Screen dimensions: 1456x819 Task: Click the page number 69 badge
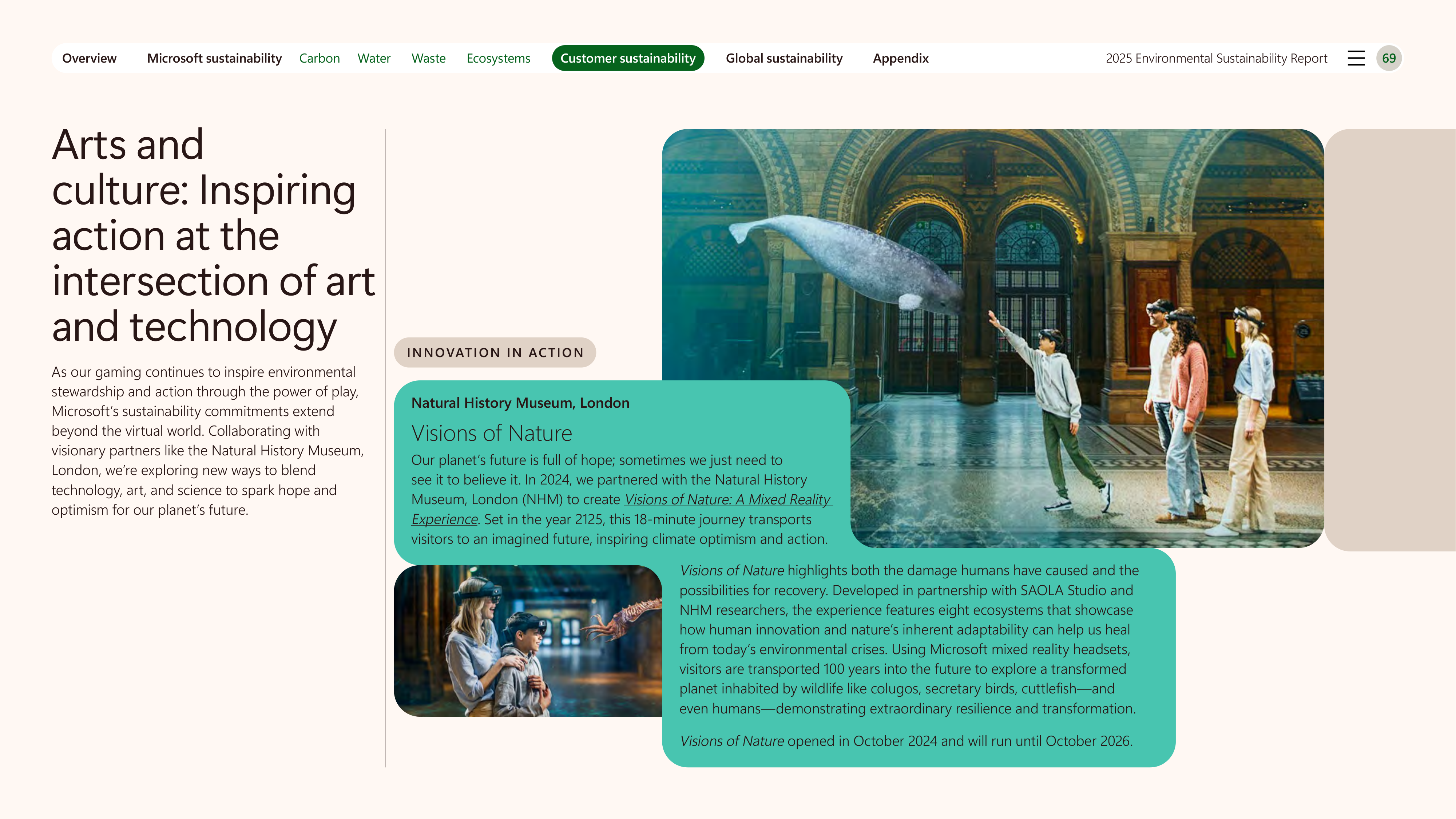coord(1389,58)
